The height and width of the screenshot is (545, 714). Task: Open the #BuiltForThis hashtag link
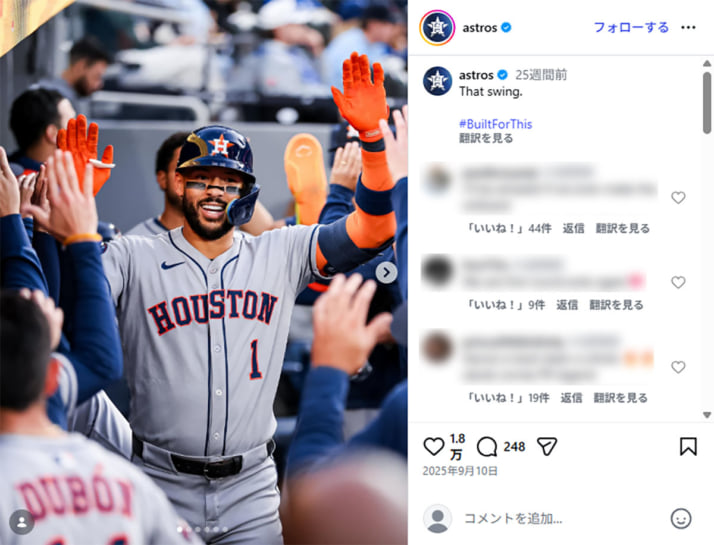tap(495, 124)
